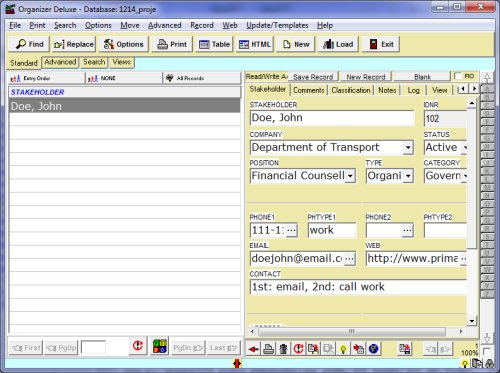Image resolution: width=500 pixels, height=373 pixels.
Task: Switch to the Comments tab
Action: tap(309, 90)
